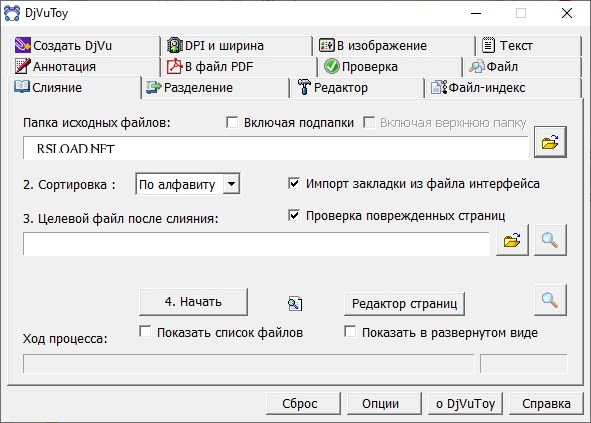Switch to the DPI и ширина tab
Viewport: 591px width, 423px height.
coord(236,46)
